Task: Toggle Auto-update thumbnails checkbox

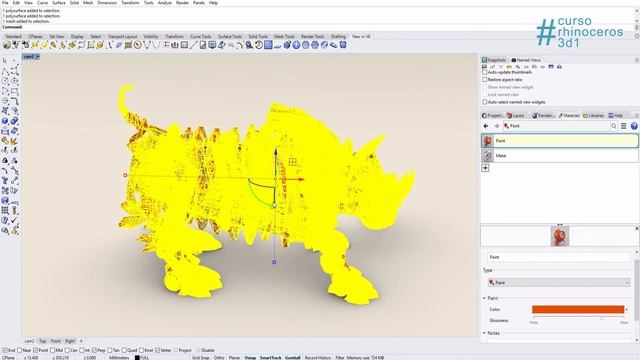Action: pos(484,72)
